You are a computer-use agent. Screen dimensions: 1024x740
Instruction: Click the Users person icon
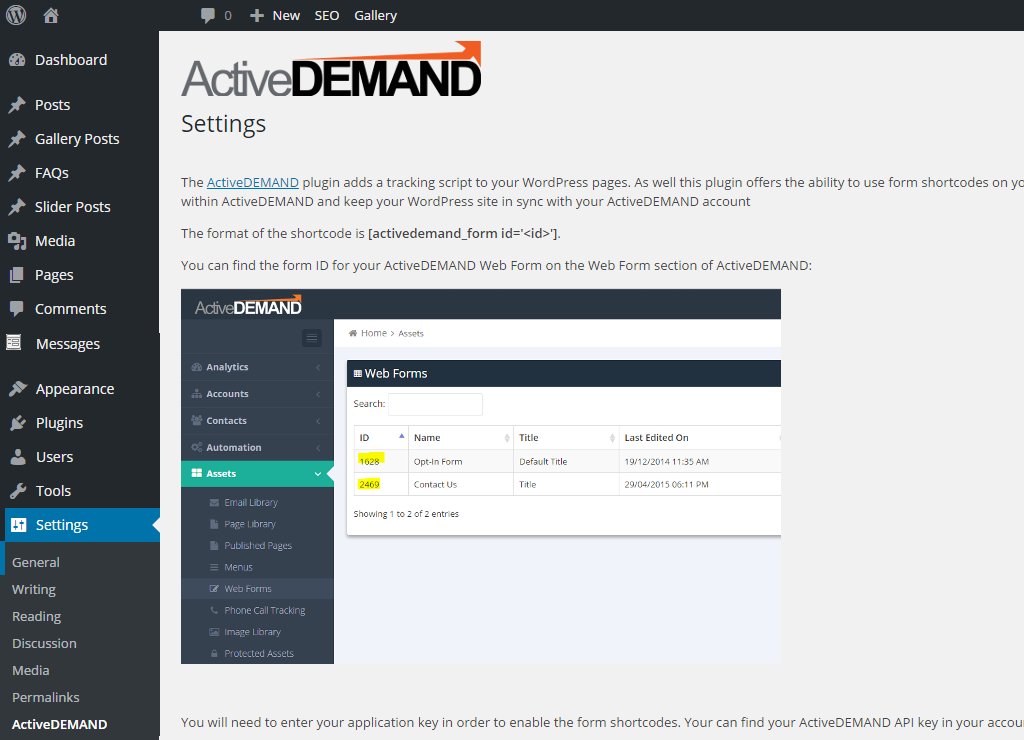coord(18,457)
